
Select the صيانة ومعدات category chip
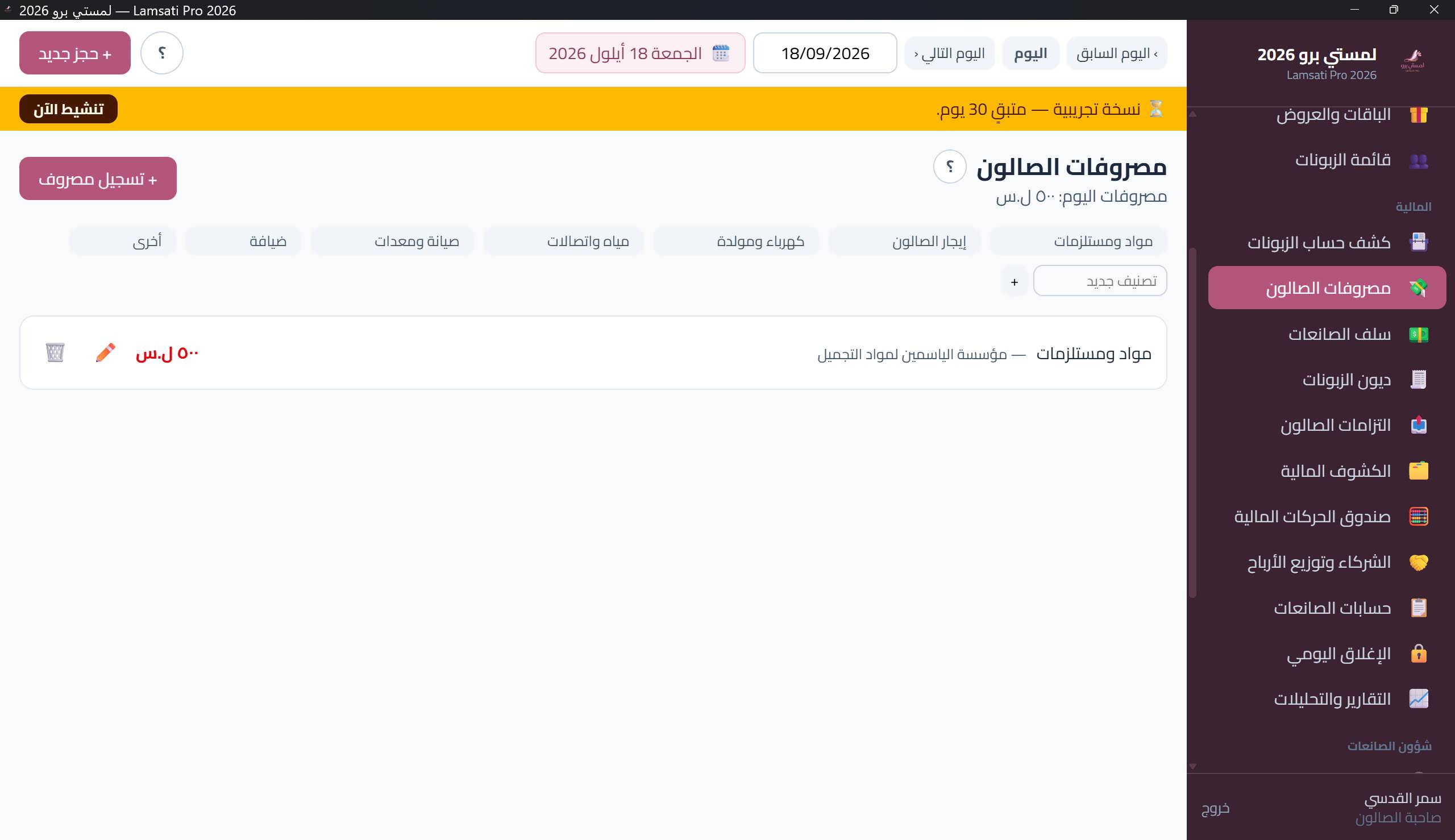pyautogui.click(x=392, y=241)
